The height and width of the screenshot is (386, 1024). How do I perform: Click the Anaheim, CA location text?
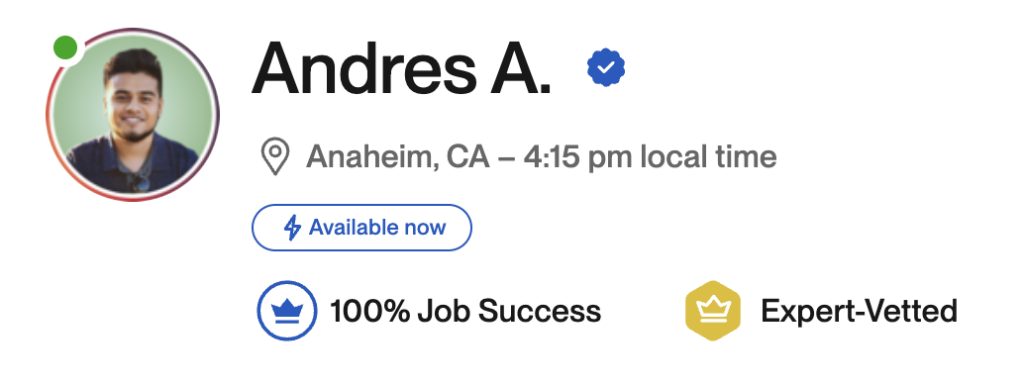398,157
